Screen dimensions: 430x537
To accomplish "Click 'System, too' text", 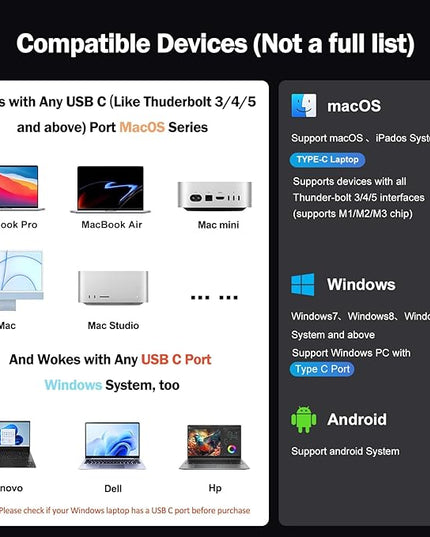I will point(142,385).
